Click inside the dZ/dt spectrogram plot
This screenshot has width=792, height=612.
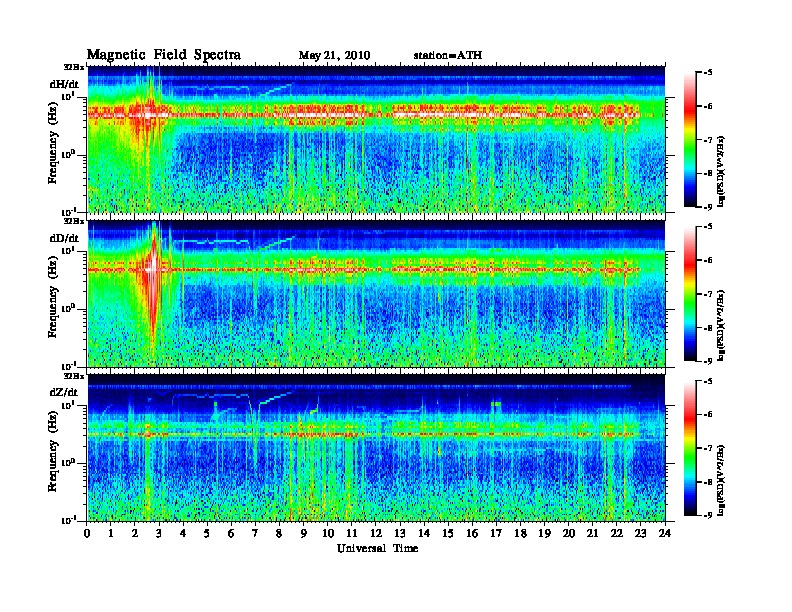pos(376,447)
